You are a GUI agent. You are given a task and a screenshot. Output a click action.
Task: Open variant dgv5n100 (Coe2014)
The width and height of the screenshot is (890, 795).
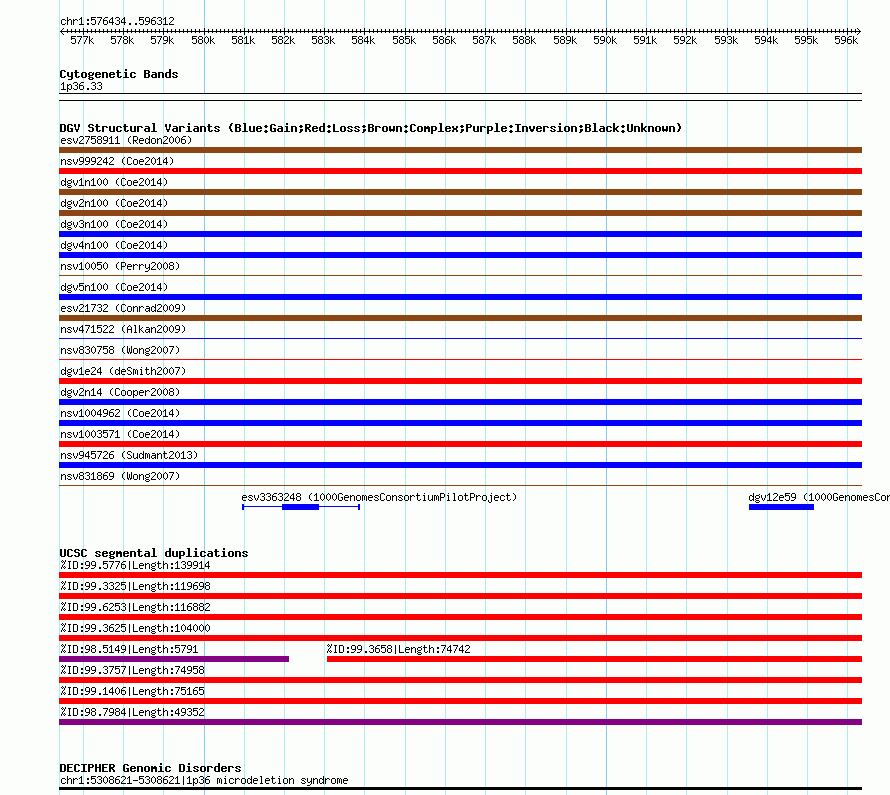coord(114,287)
